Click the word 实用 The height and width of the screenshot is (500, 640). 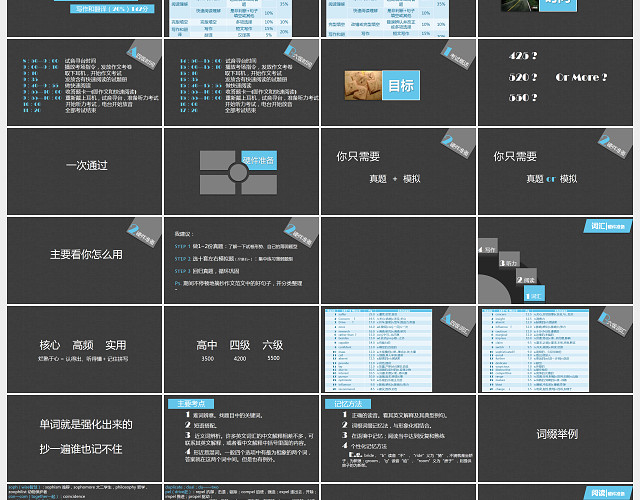point(116,345)
